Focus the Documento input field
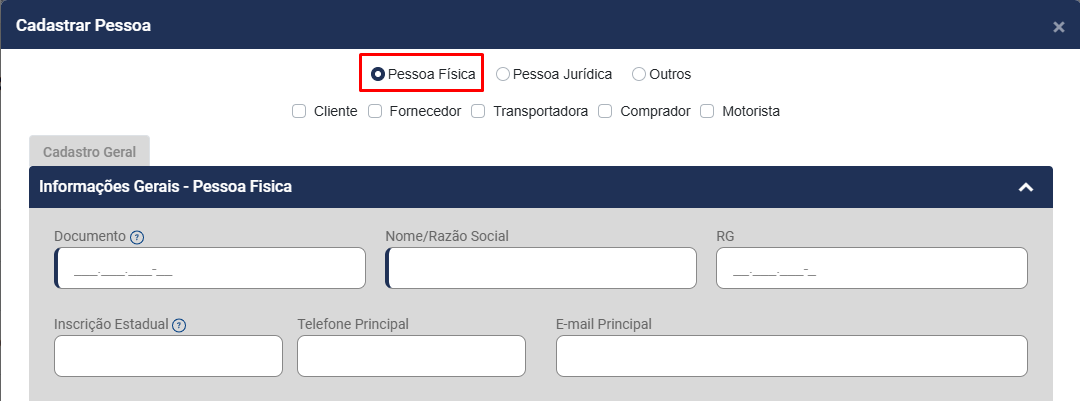 [211, 268]
